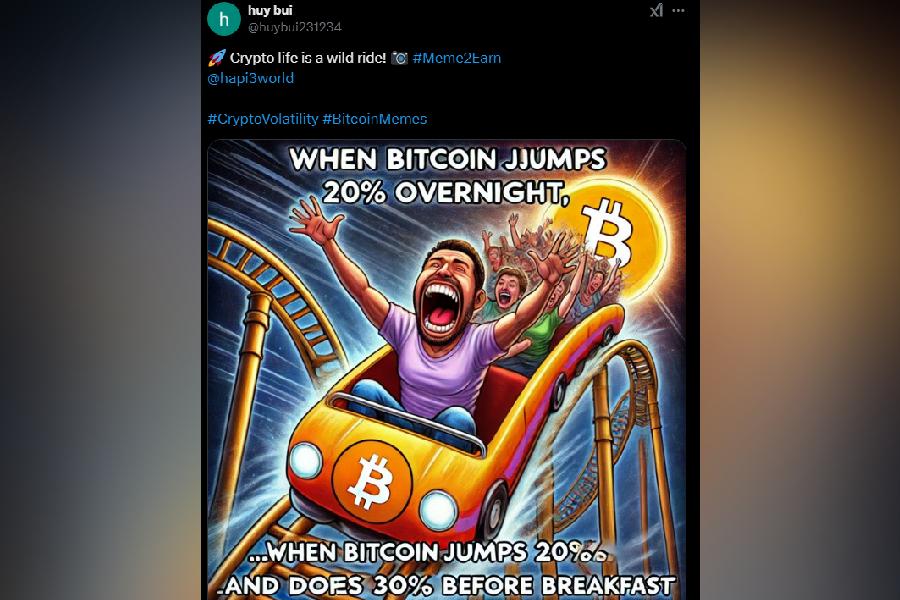Open the huy bui display name
The height and width of the screenshot is (600, 900).
tap(270, 10)
